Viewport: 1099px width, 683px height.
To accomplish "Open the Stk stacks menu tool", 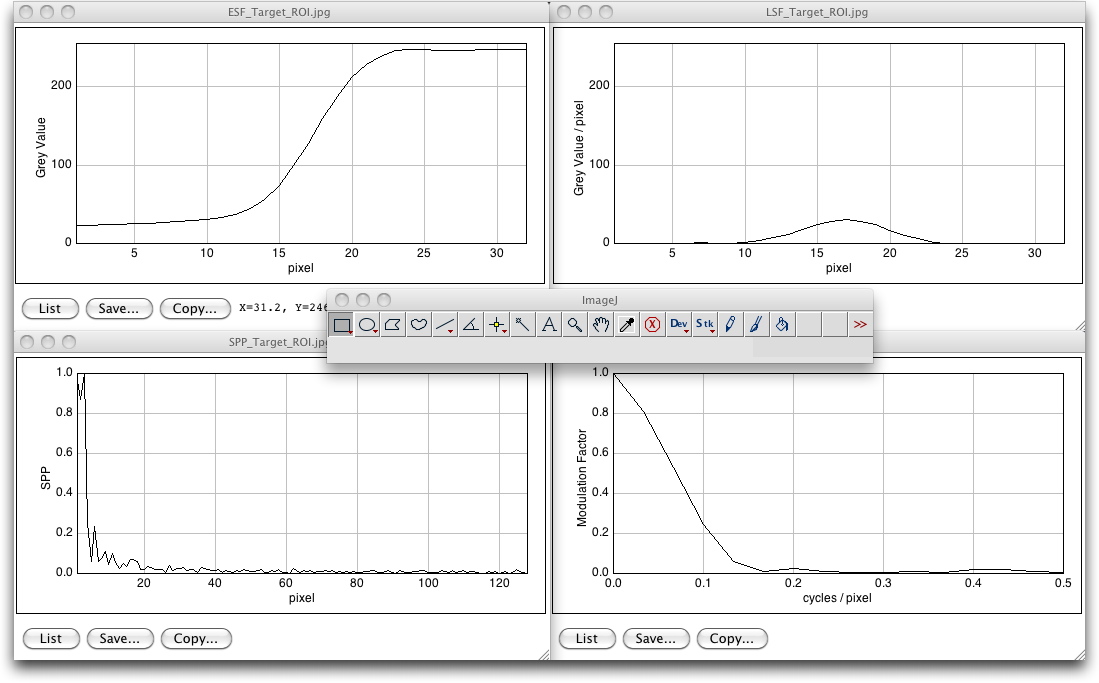I will 704,325.
